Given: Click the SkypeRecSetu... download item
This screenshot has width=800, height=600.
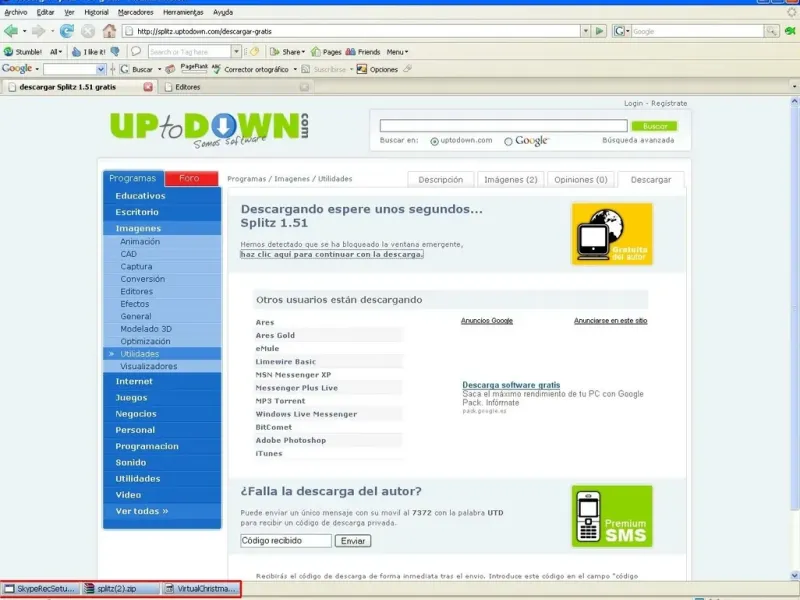Looking at the screenshot, I should (41, 588).
